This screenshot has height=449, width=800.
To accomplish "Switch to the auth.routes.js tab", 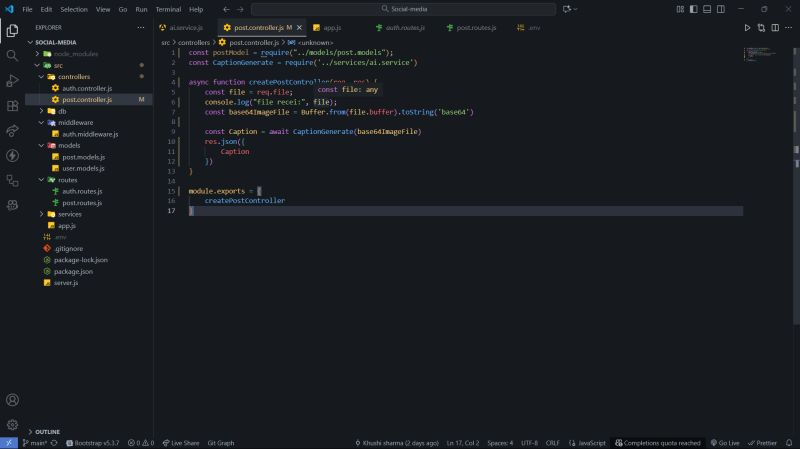I will click(405, 28).
